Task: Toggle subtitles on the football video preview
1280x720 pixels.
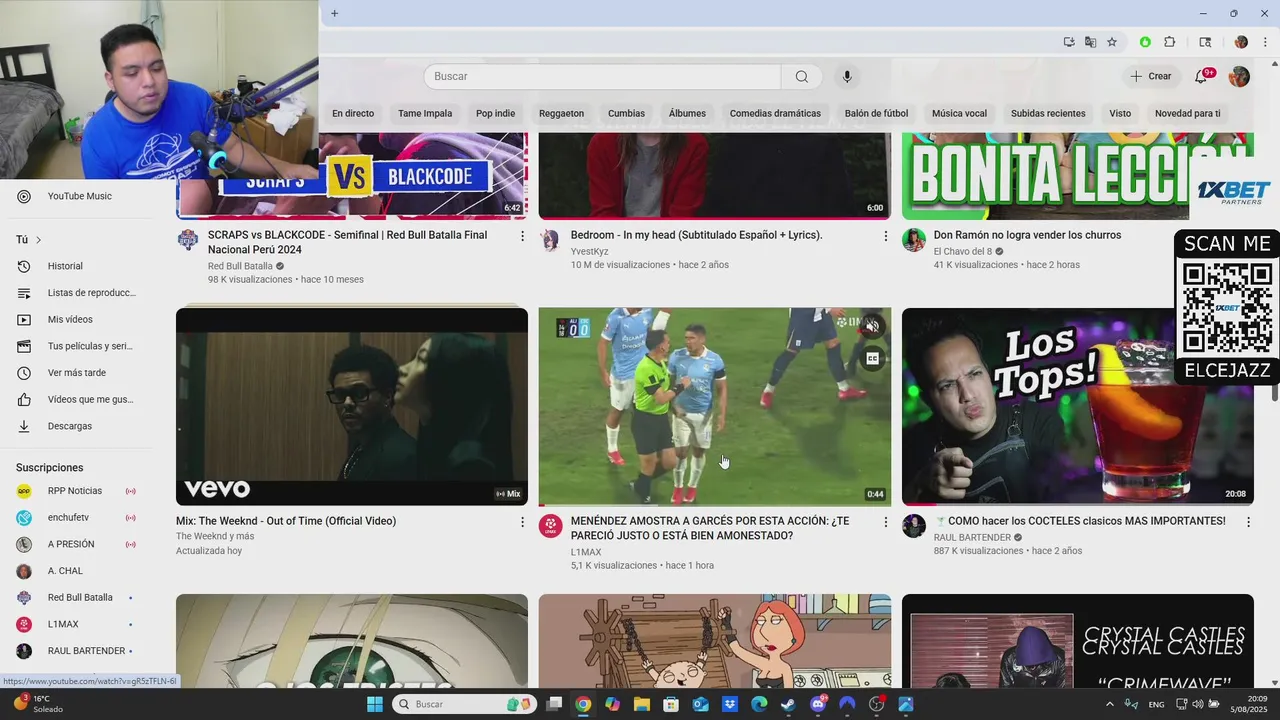Action: point(872,358)
